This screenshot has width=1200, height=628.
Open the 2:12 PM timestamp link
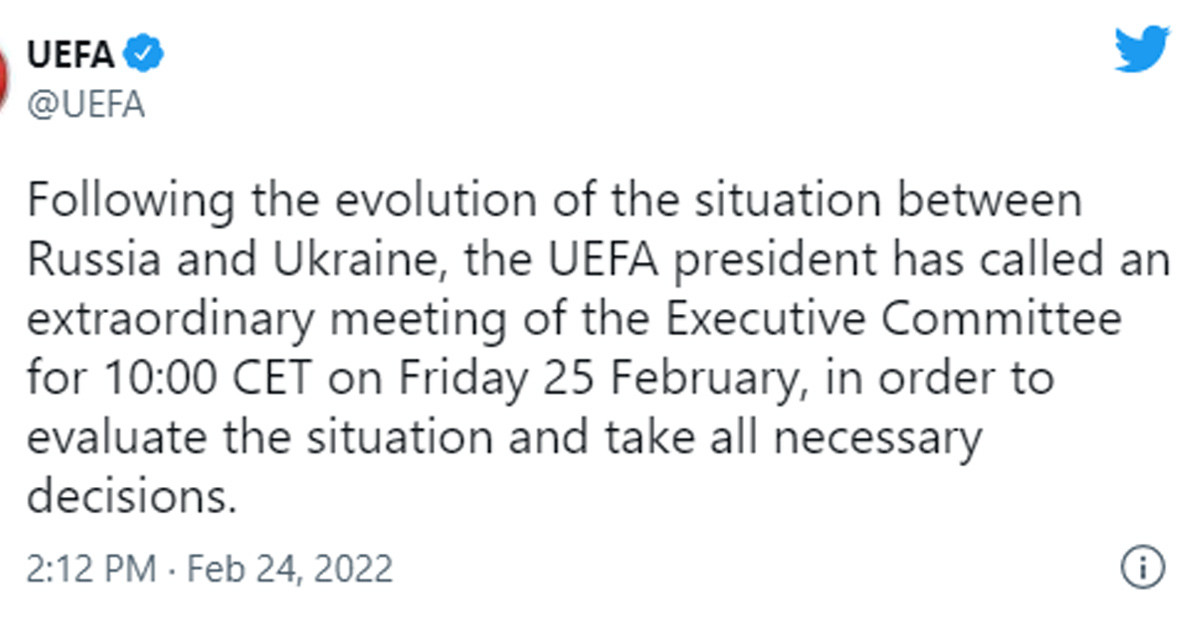coord(91,569)
